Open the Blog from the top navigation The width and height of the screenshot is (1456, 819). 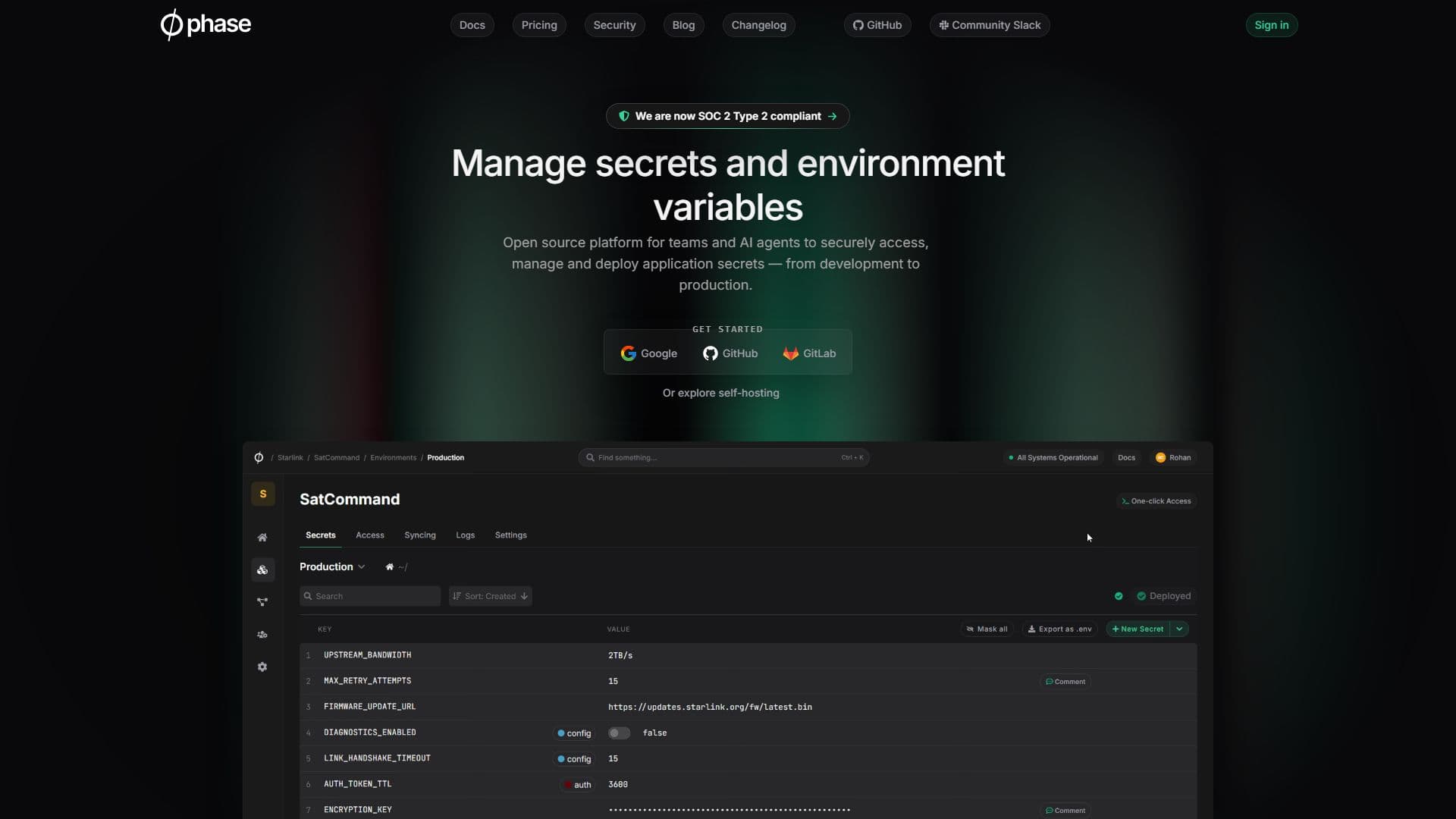(x=683, y=25)
